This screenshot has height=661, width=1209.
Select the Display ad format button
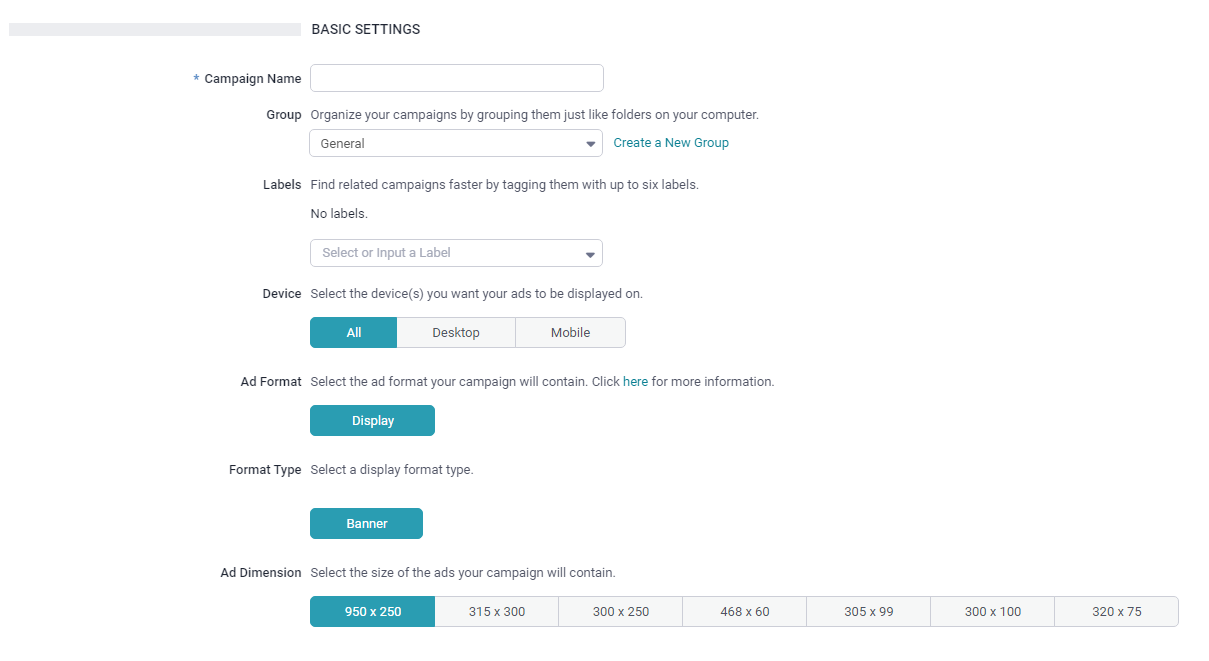point(373,421)
